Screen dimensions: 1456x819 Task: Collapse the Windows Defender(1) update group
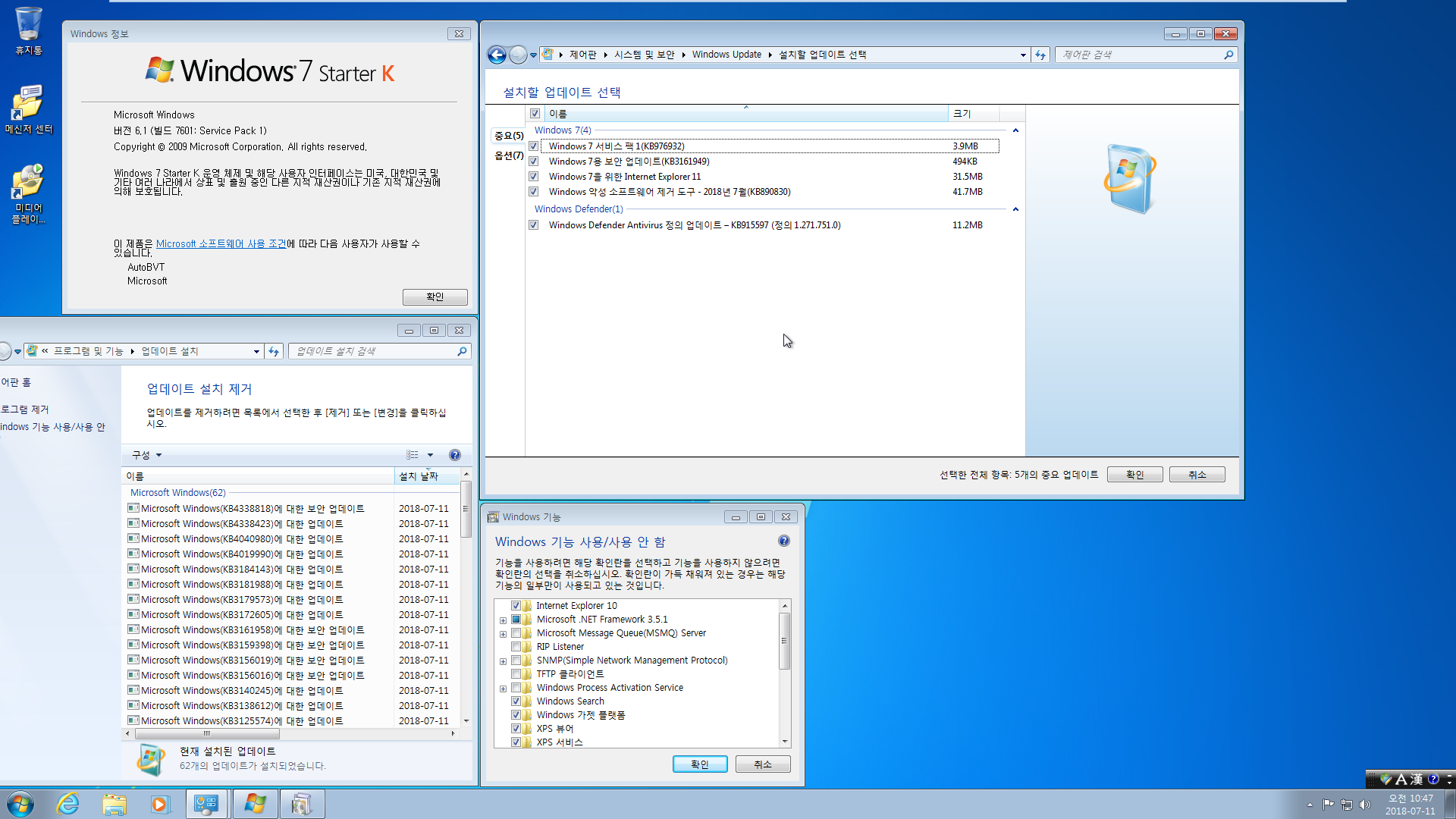(1015, 209)
